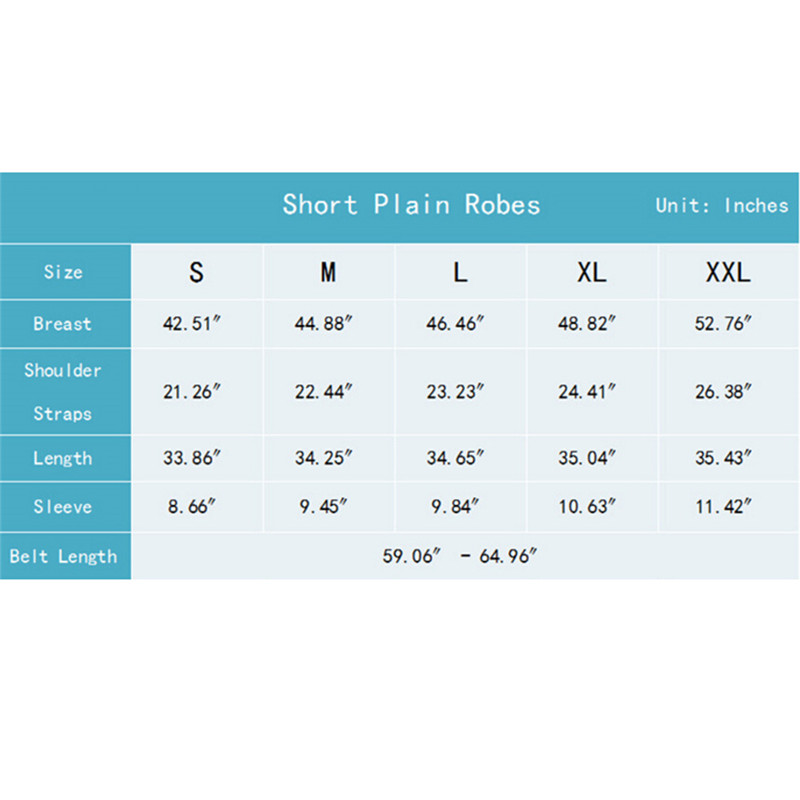Click the Shoulder Straps row label
800x800 pixels.
coord(63,391)
